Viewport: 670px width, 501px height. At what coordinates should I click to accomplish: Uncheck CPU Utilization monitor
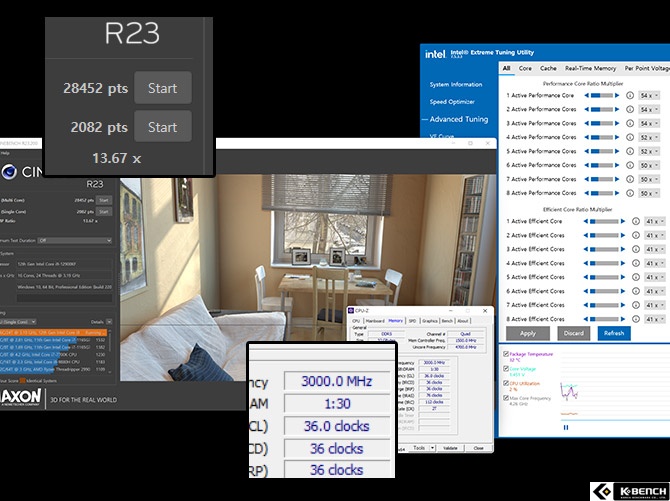point(506,383)
